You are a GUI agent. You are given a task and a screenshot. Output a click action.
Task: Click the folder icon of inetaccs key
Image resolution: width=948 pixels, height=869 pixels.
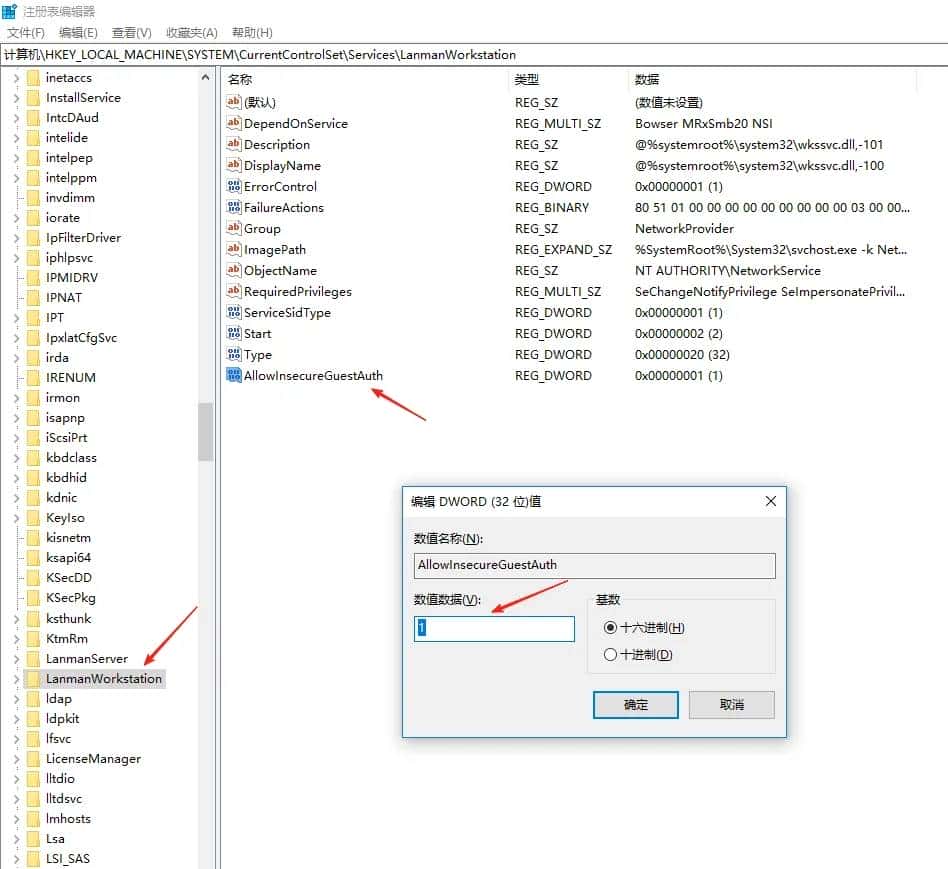34,78
